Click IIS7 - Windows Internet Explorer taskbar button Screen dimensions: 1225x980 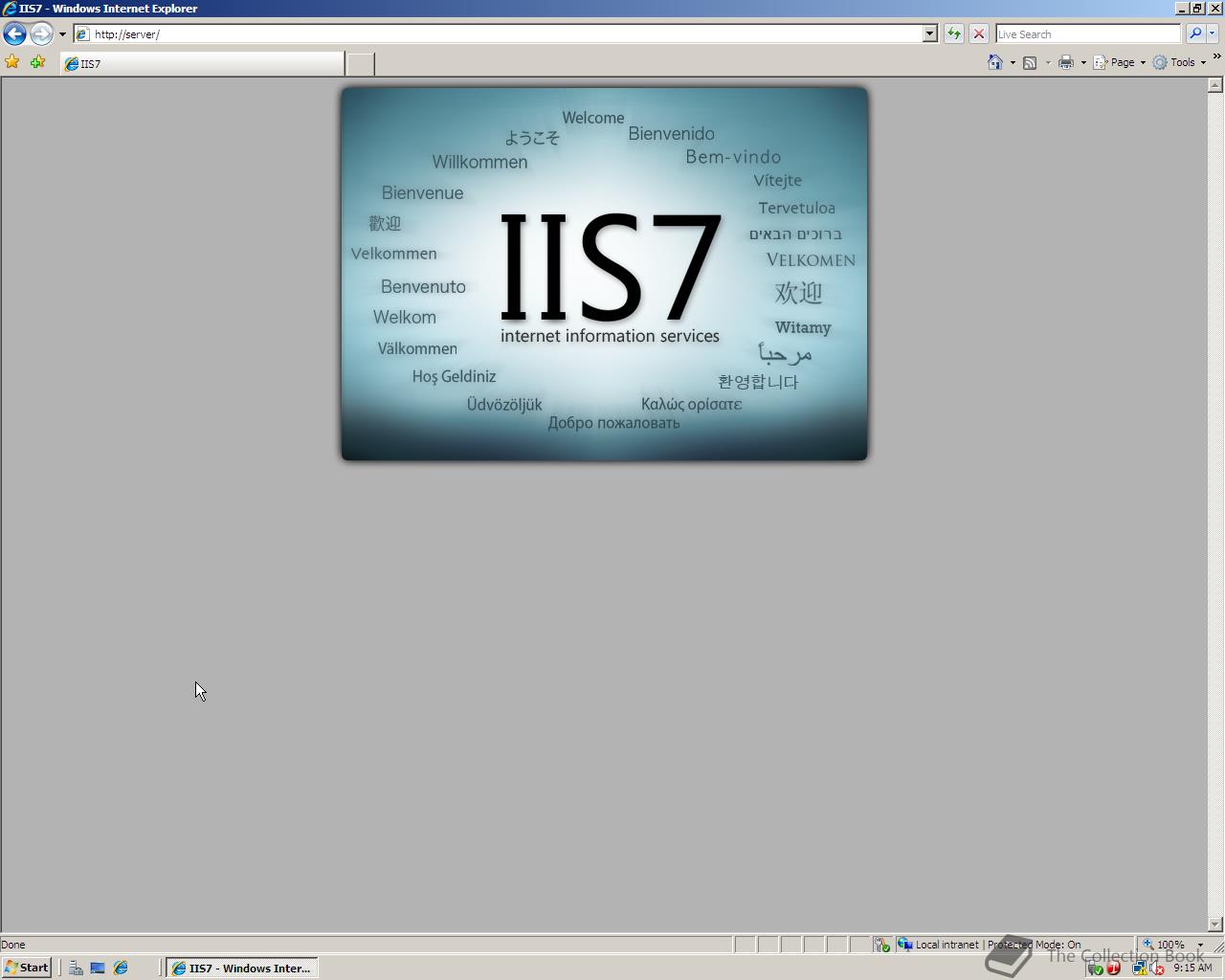point(242,968)
